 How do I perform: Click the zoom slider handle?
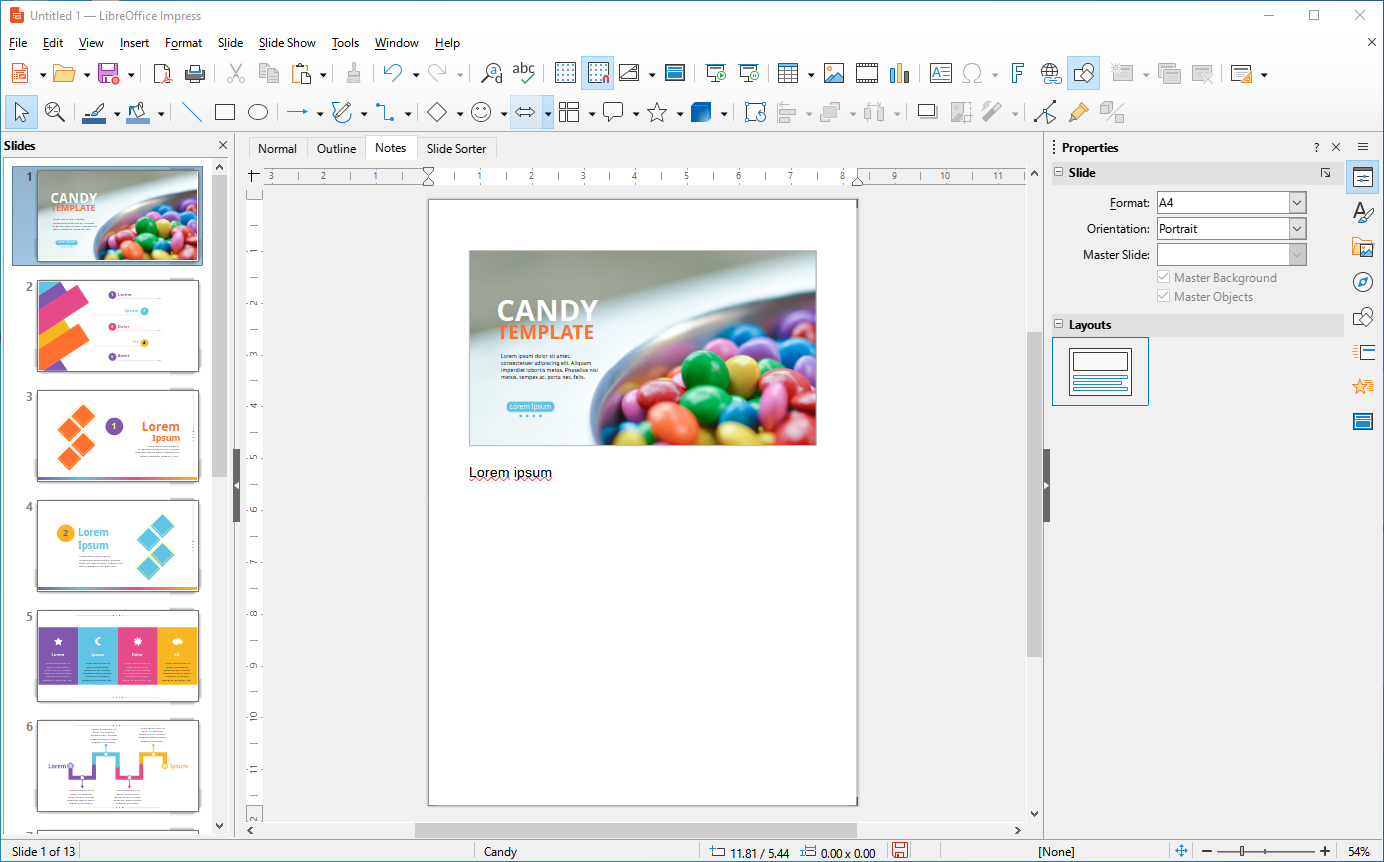pos(1242,851)
